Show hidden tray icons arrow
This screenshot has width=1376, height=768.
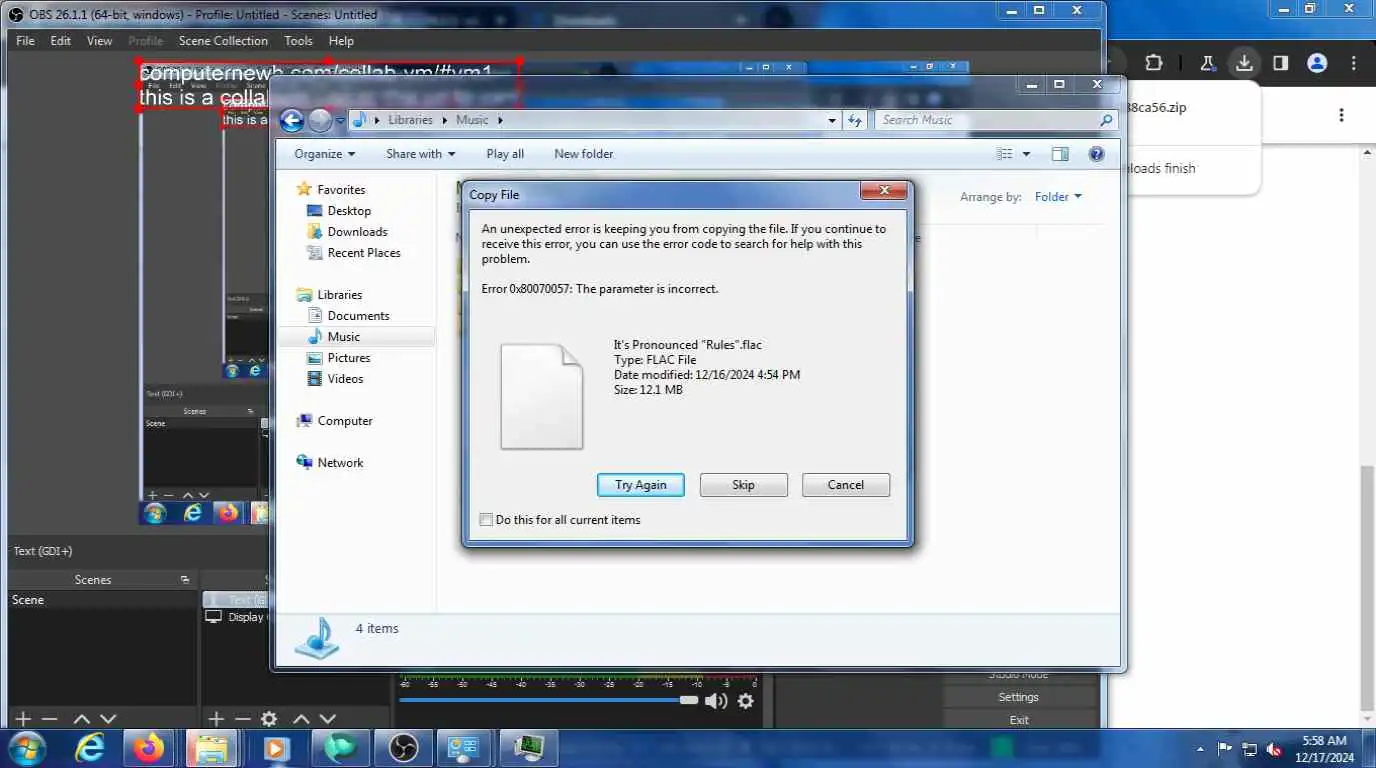tap(1200, 749)
